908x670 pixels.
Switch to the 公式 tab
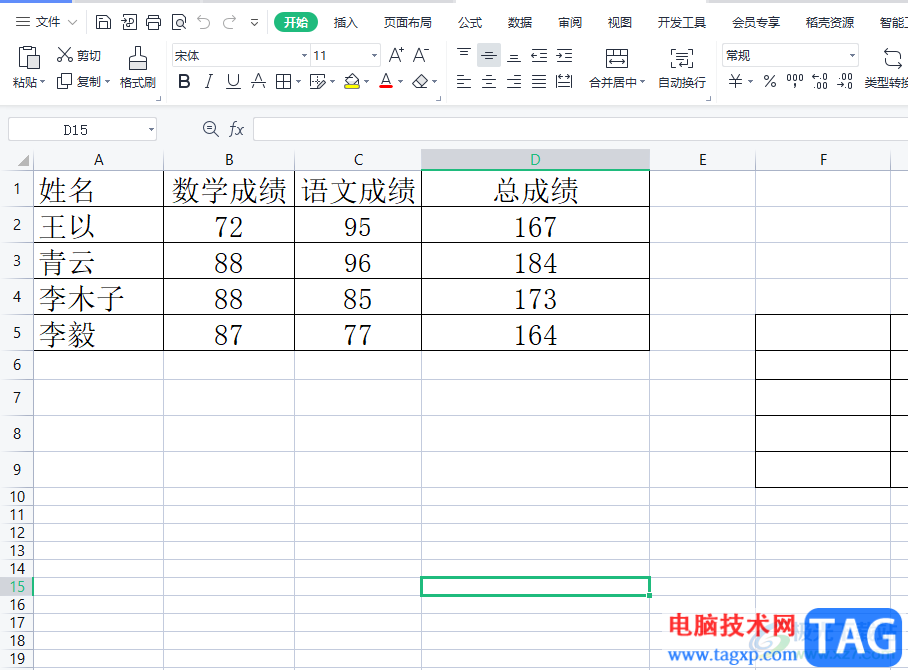[x=470, y=23]
